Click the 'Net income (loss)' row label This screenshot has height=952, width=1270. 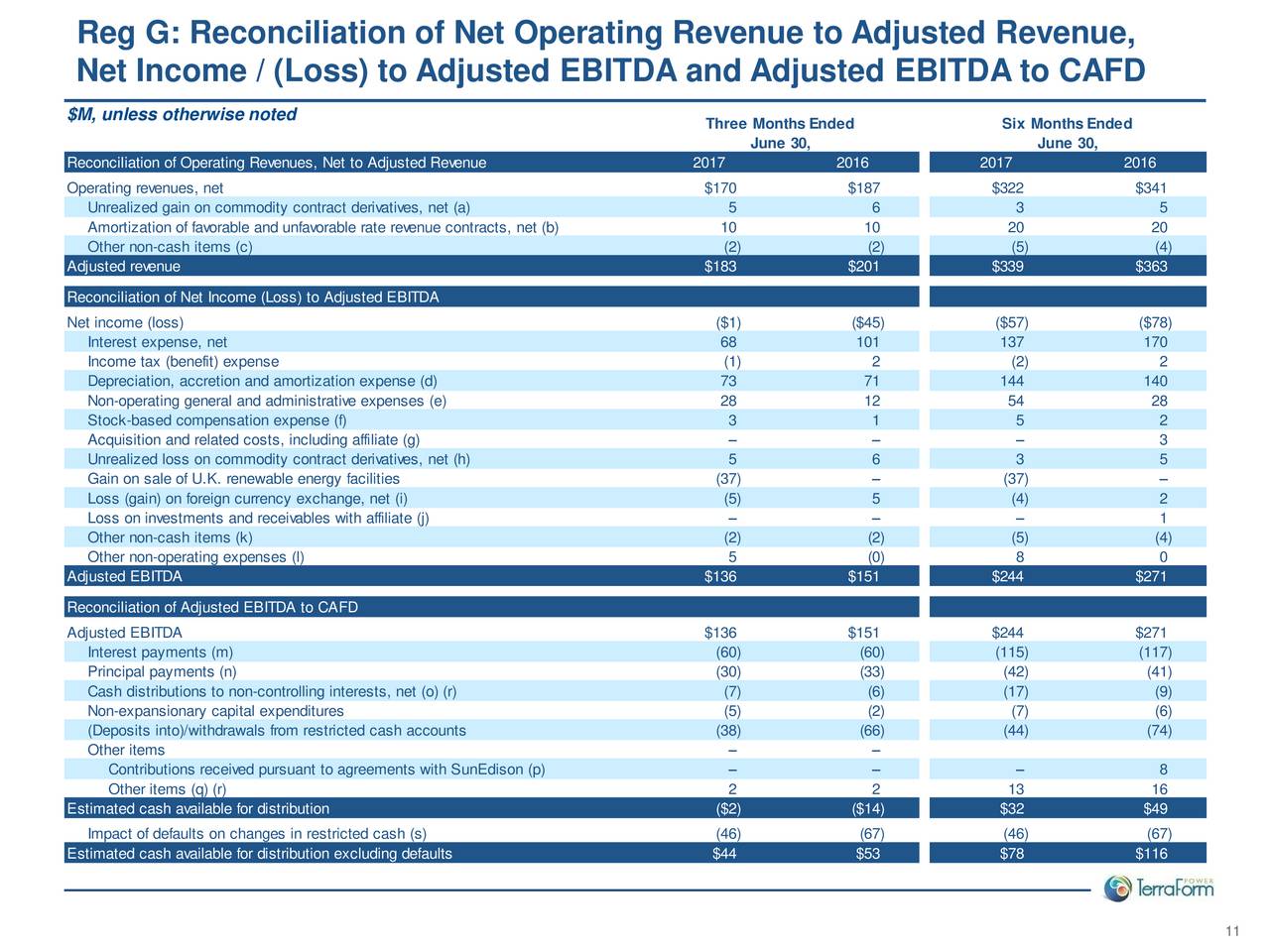(124, 322)
